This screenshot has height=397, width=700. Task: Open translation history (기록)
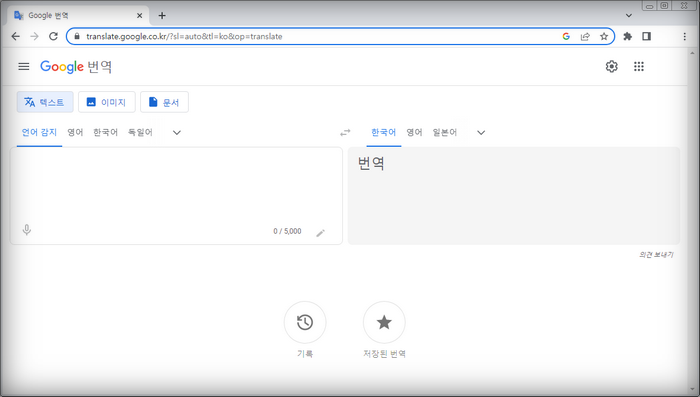click(305, 322)
